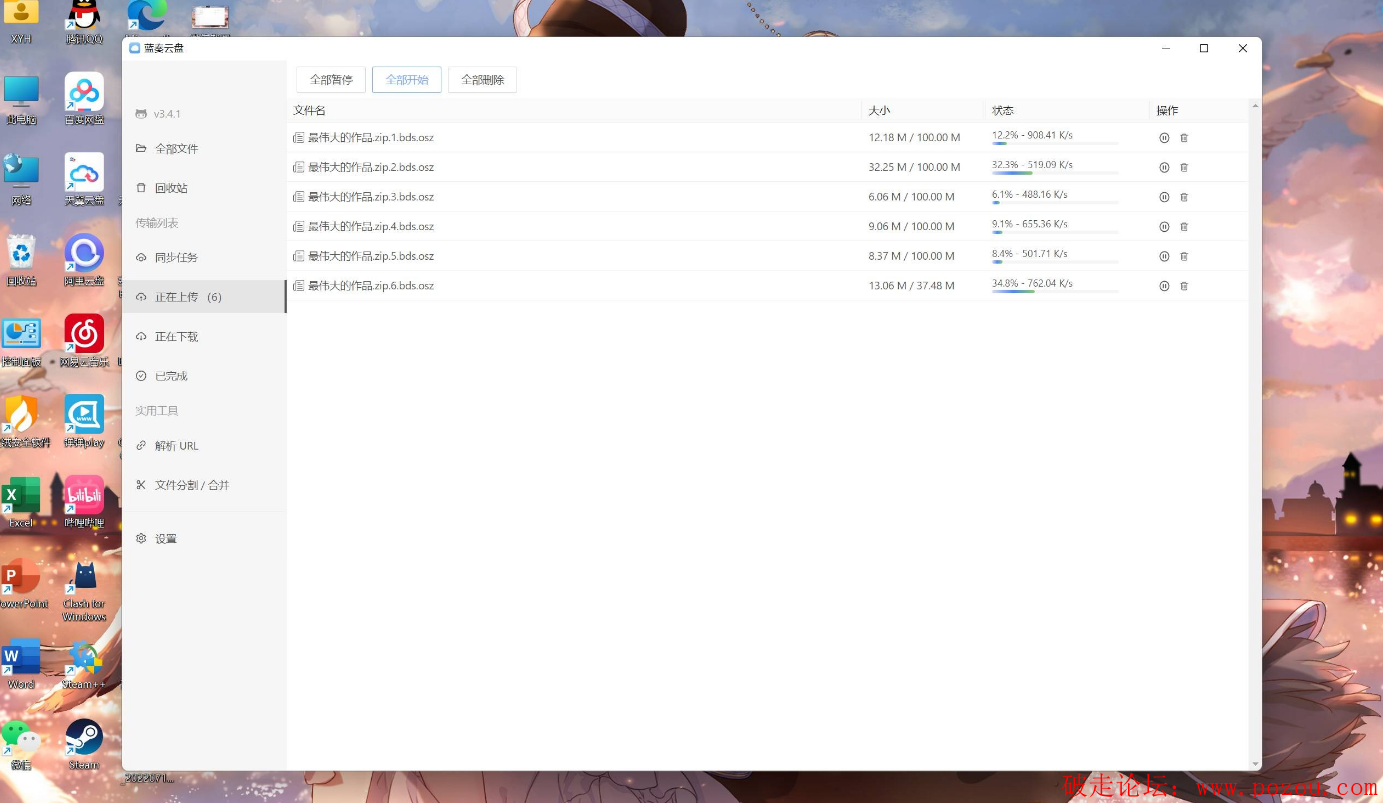Click the size text 32.25 M / 100.00 M
The width and height of the screenshot is (1383, 803).
pos(914,168)
